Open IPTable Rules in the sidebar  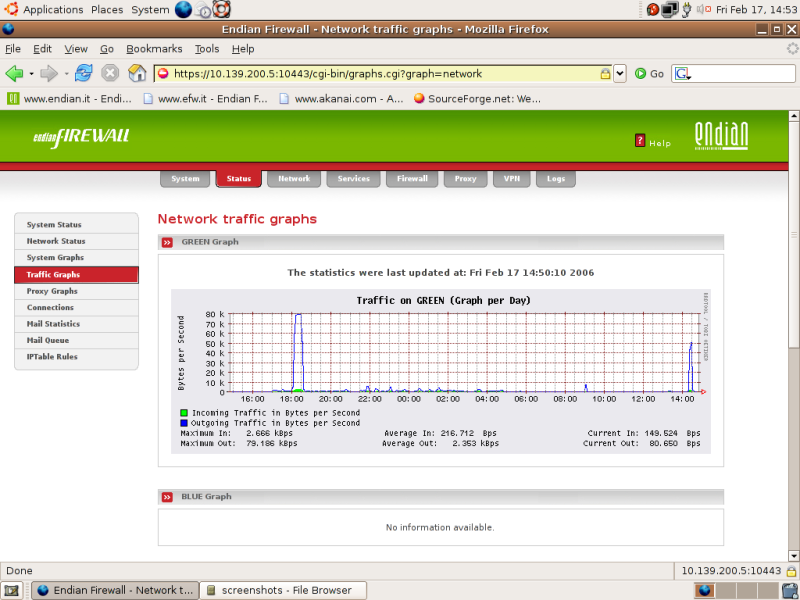77,357
